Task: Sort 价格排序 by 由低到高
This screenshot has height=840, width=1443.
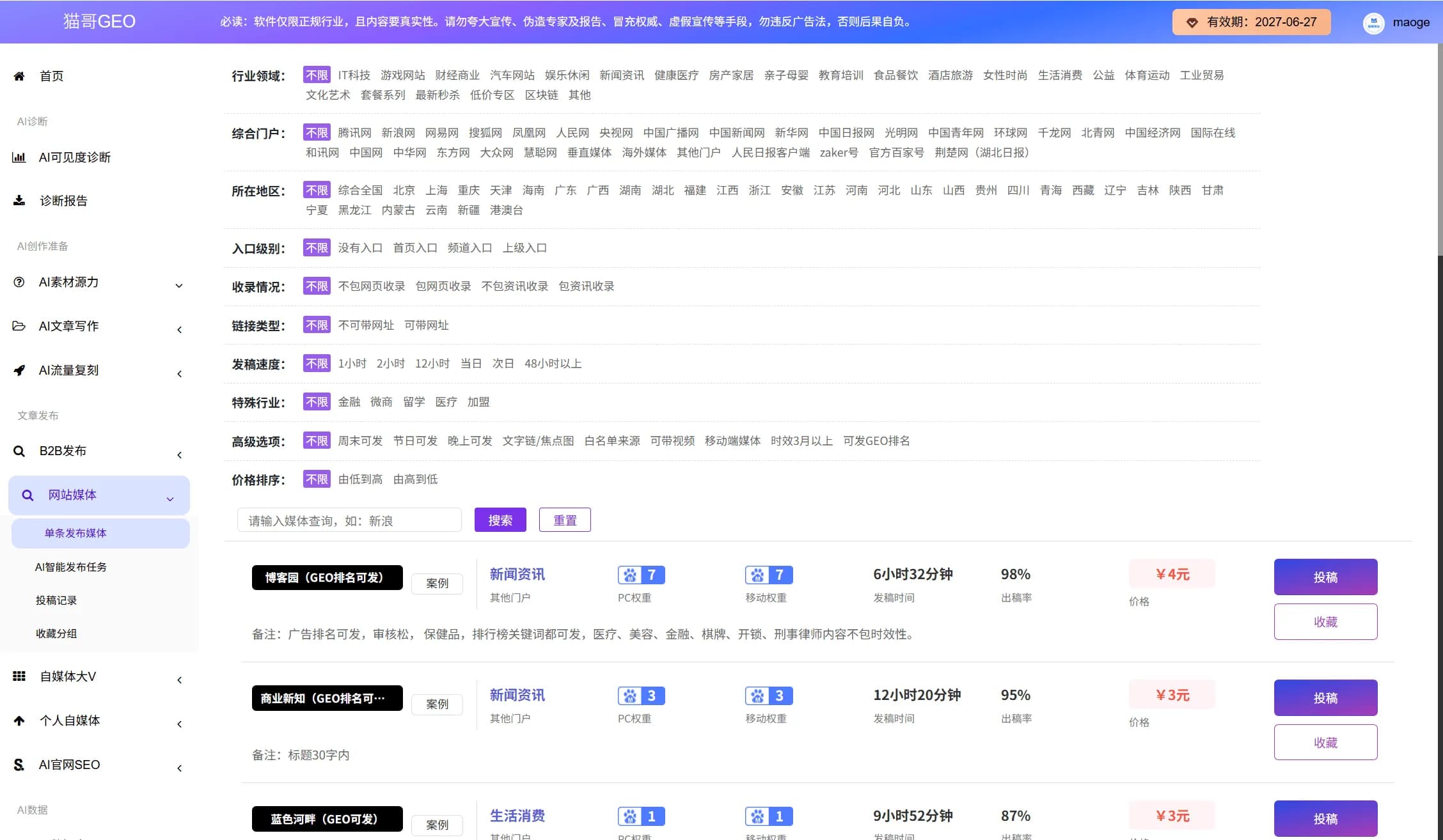Action: click(360, 479)
